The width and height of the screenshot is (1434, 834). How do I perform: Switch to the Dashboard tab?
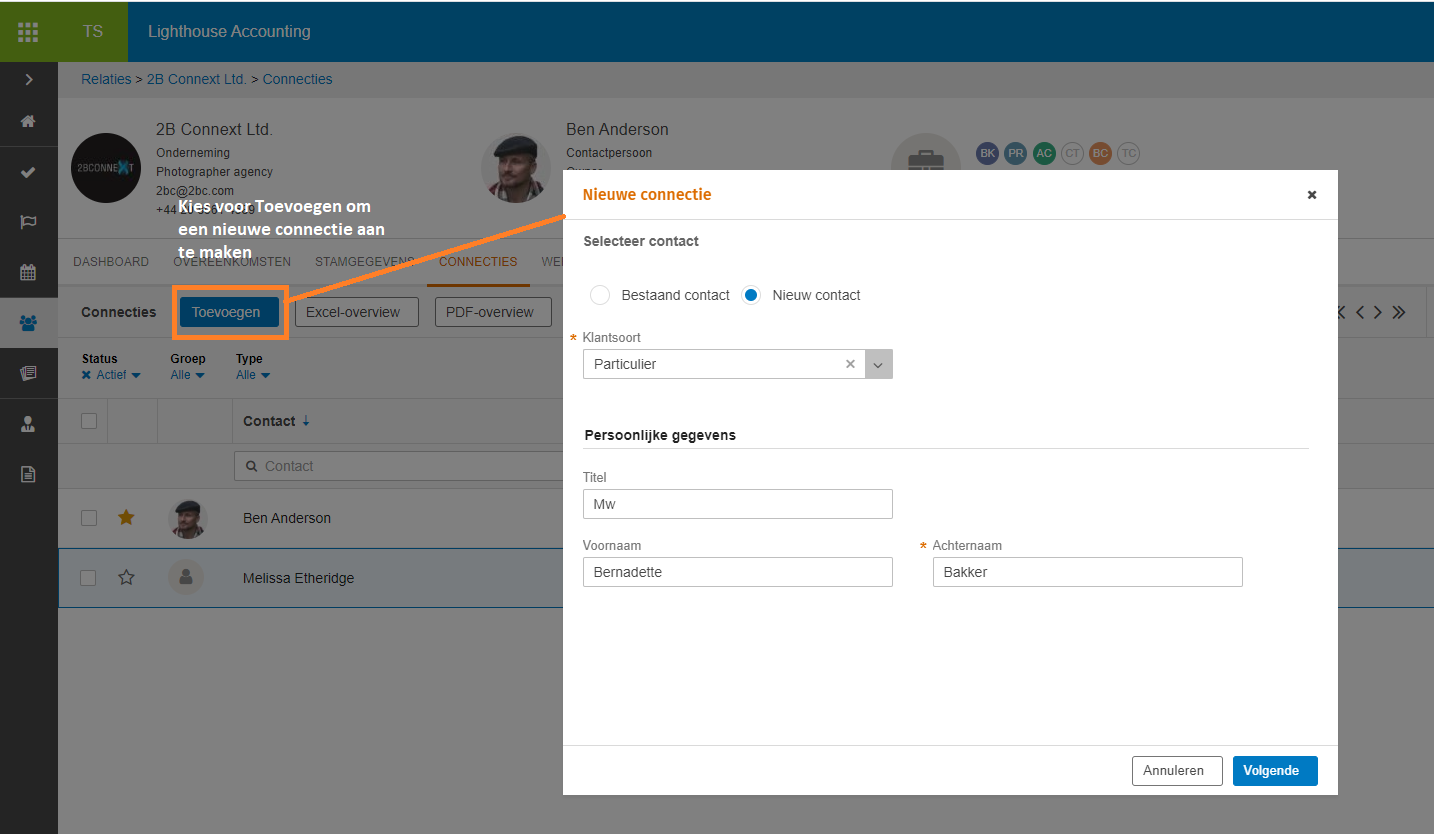(111, 262)
